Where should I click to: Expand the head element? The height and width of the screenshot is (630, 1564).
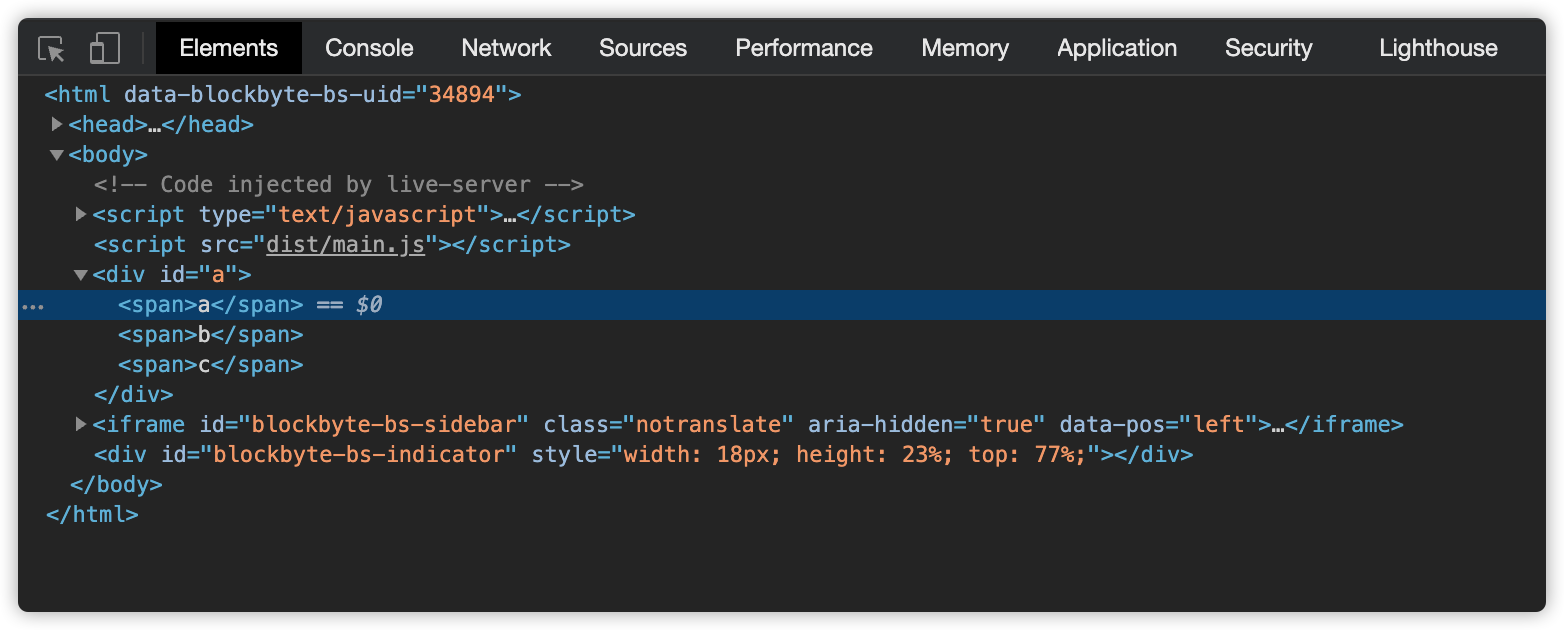click(x=57, y=125)
